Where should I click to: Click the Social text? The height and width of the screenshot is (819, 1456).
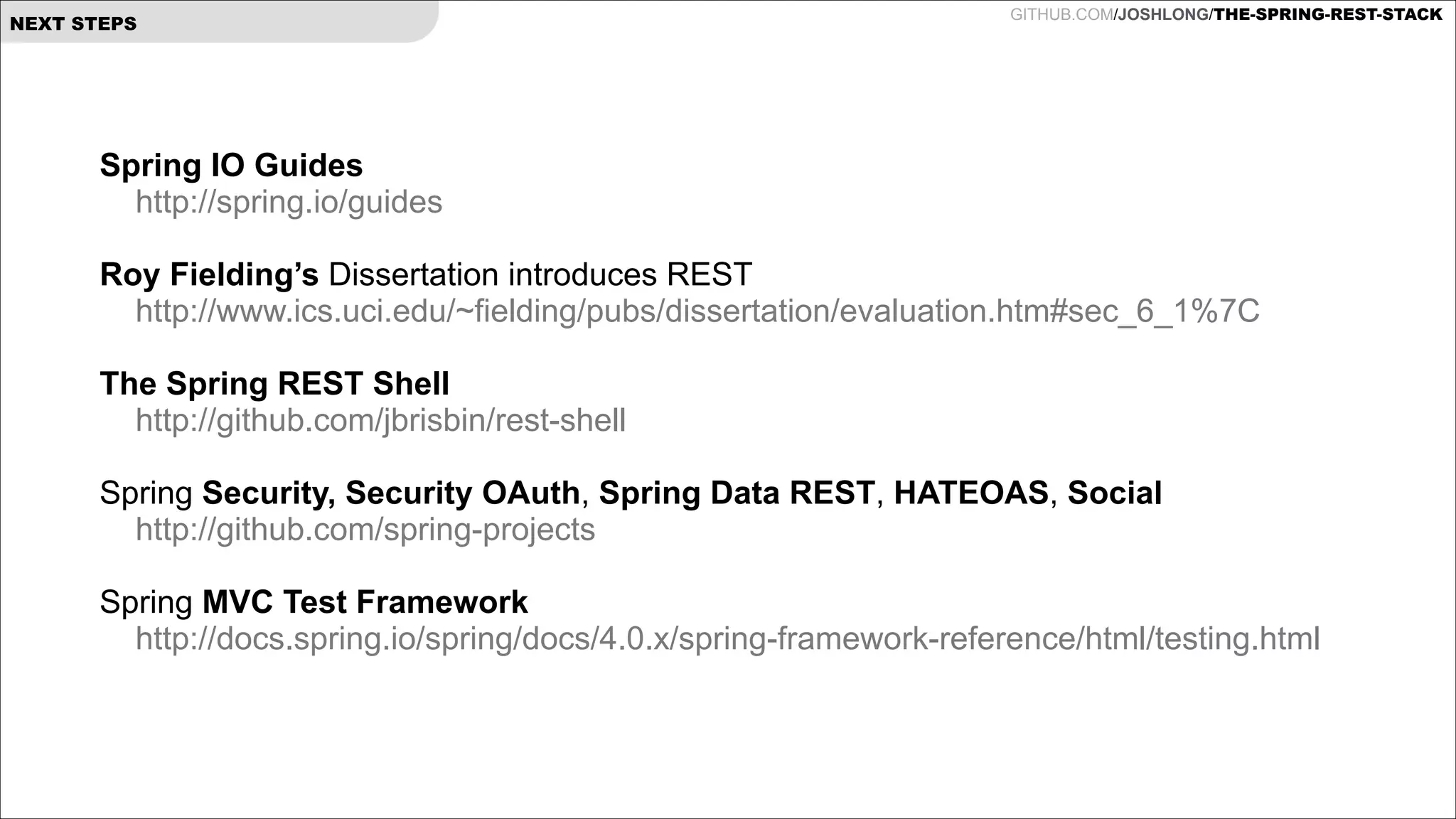1115,493
